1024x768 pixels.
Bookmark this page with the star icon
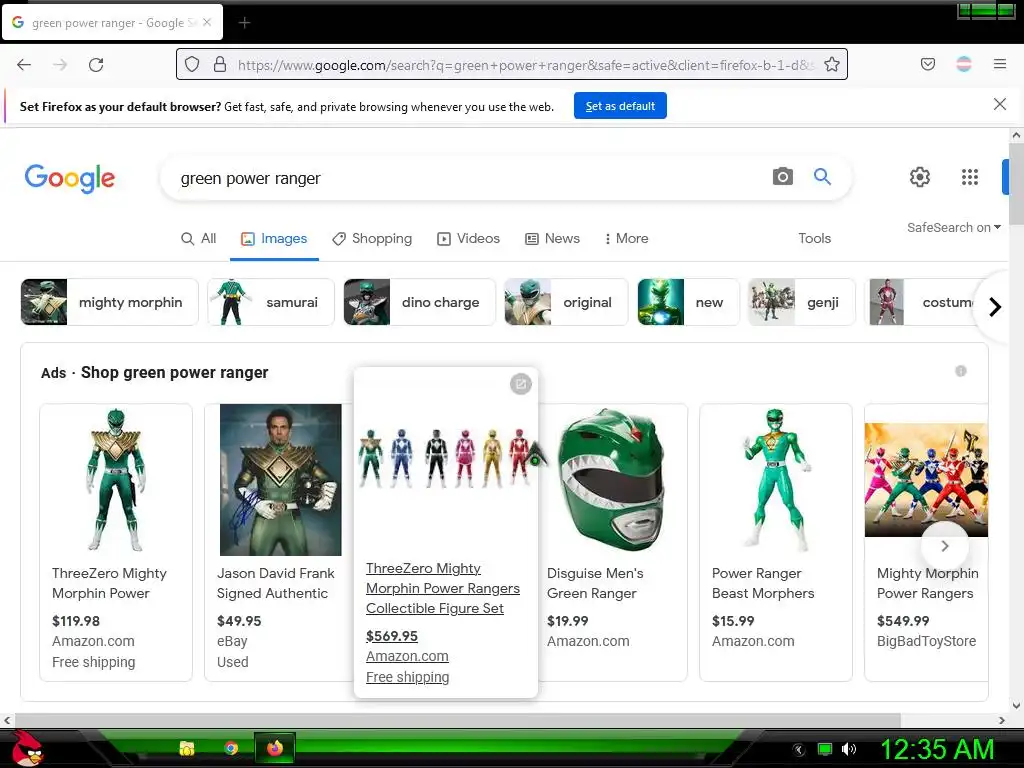[x=831, y=65]
